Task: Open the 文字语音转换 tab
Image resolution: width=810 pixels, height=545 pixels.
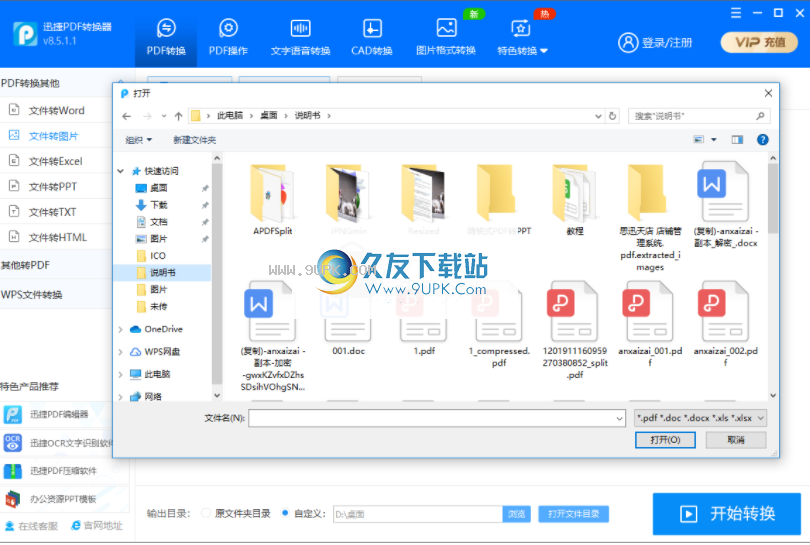Action: point(300,37)
